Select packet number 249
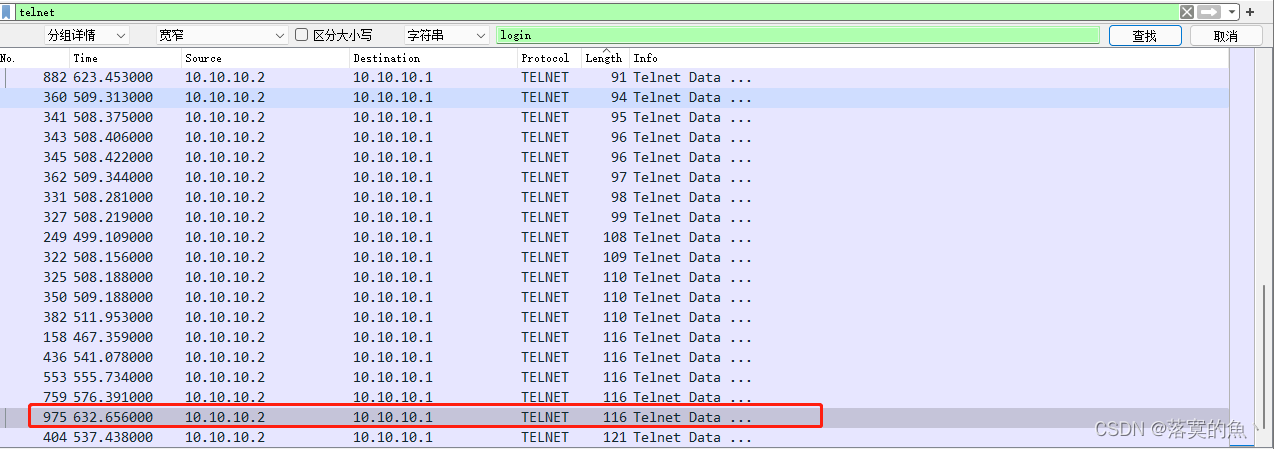 614,237
